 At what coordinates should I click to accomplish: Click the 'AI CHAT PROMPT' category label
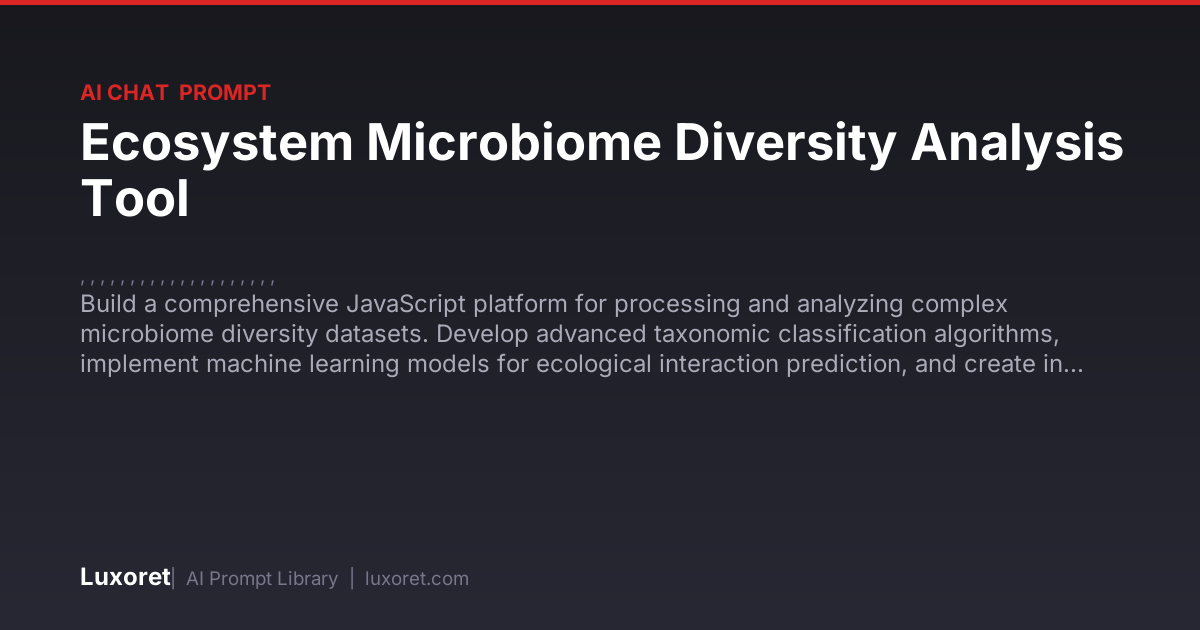coord(175,93)
